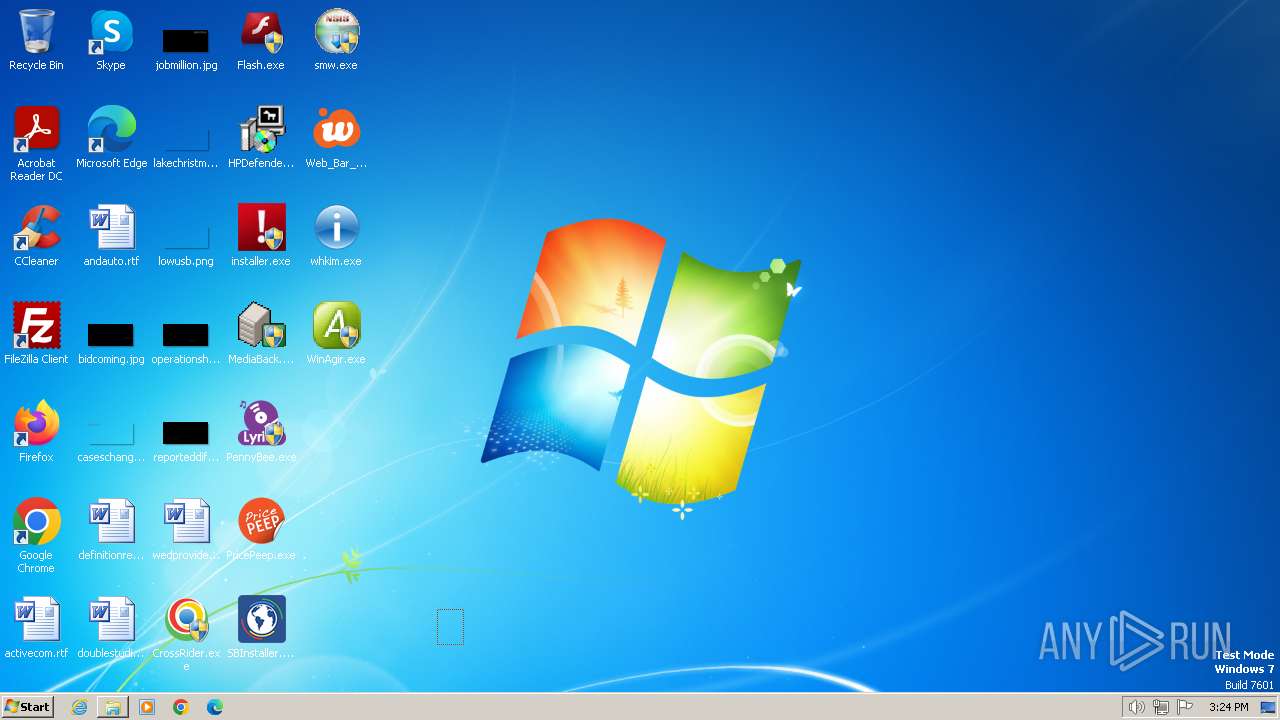Viewport: 1280px width, 720px height.
Task: Select the FileZilla Client shortcut
Action: (x=36, y=334)
